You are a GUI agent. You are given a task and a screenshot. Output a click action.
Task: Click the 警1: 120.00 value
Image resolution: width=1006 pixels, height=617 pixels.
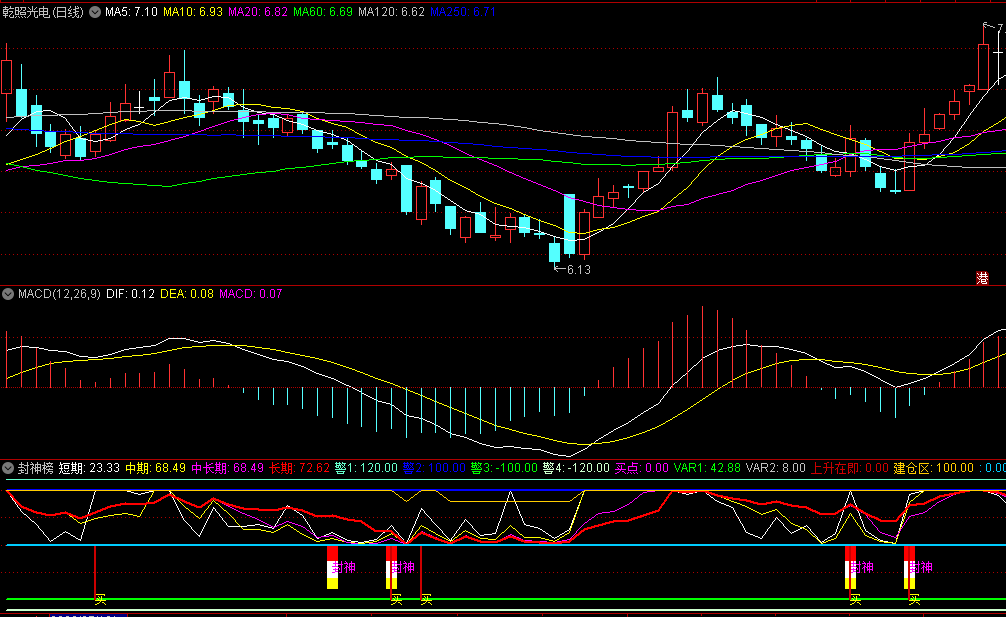(x=366, y=468)
